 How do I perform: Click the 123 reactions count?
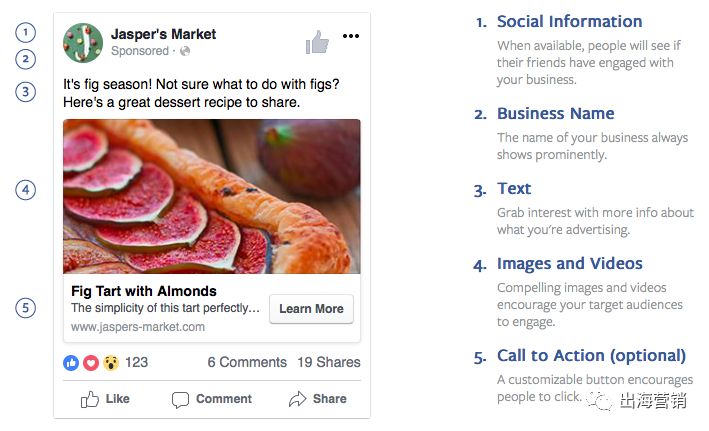pos(136,363)
